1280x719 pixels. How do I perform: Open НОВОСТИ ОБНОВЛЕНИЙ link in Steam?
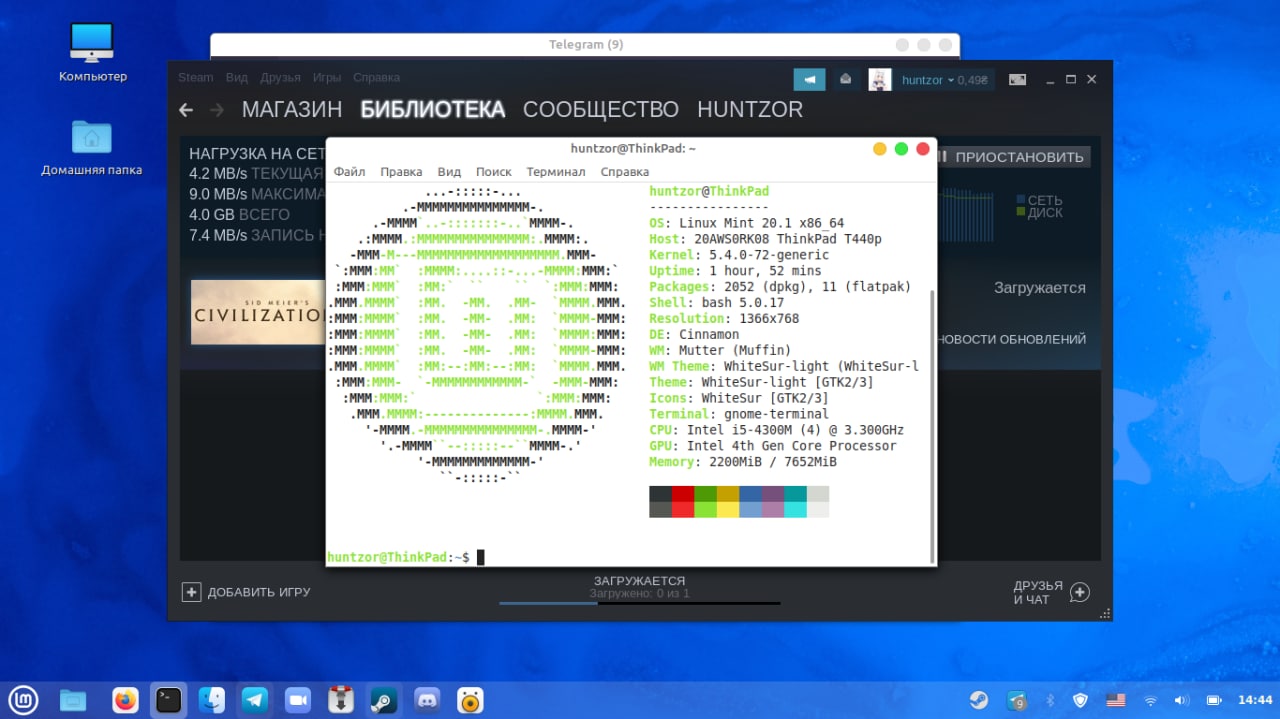coord(1012,339)
